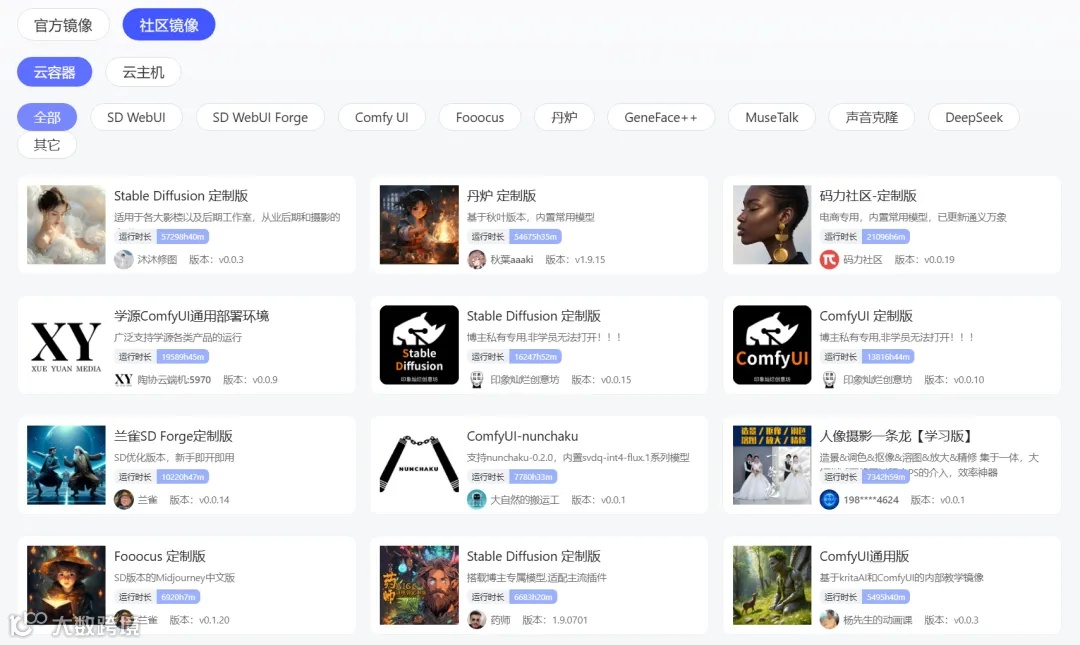This screenshot has width=1080, height=645.
Task: Open the Fooocus 定制版 card title
Action: point(160,556)
